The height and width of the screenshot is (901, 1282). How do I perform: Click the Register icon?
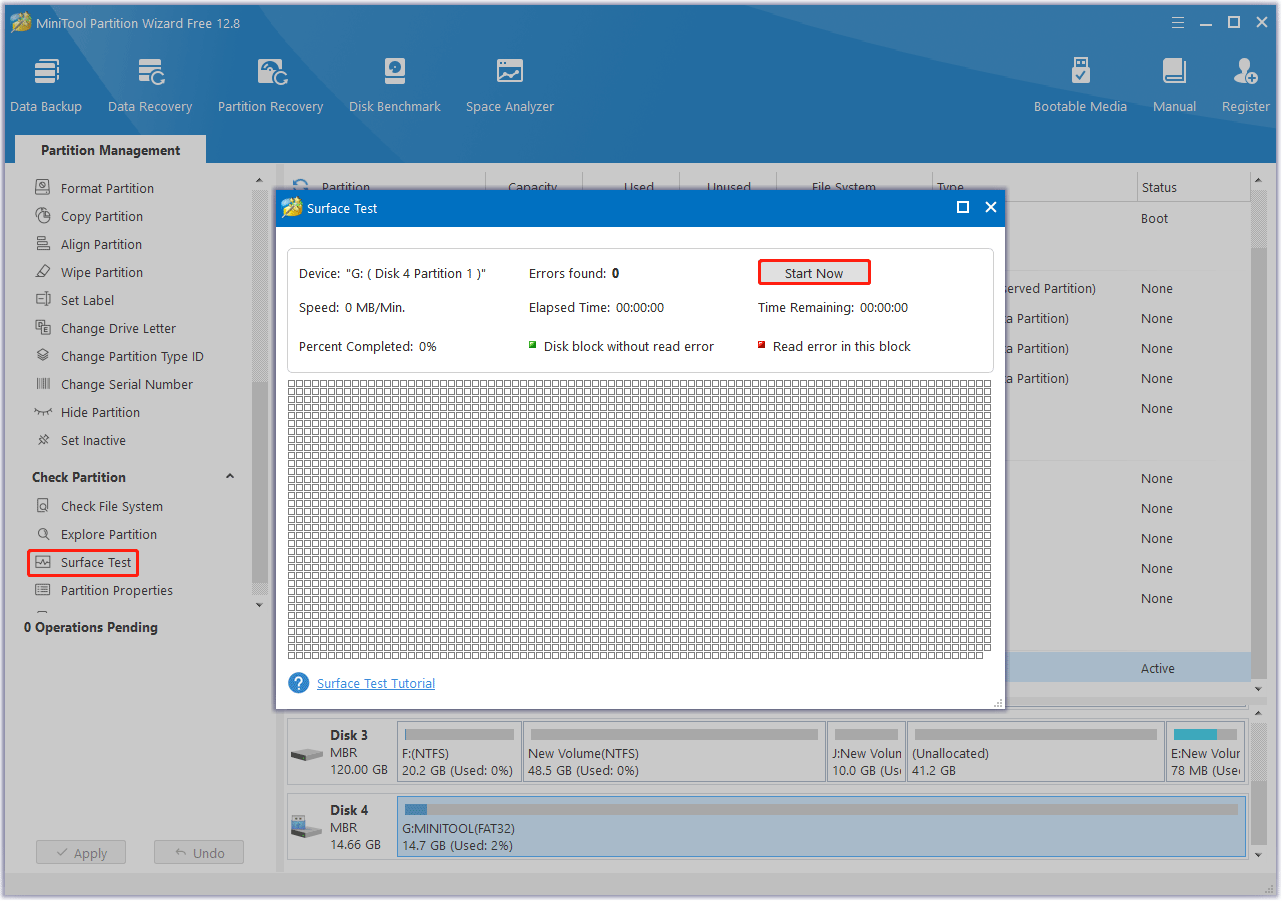tap(1246, 85)
